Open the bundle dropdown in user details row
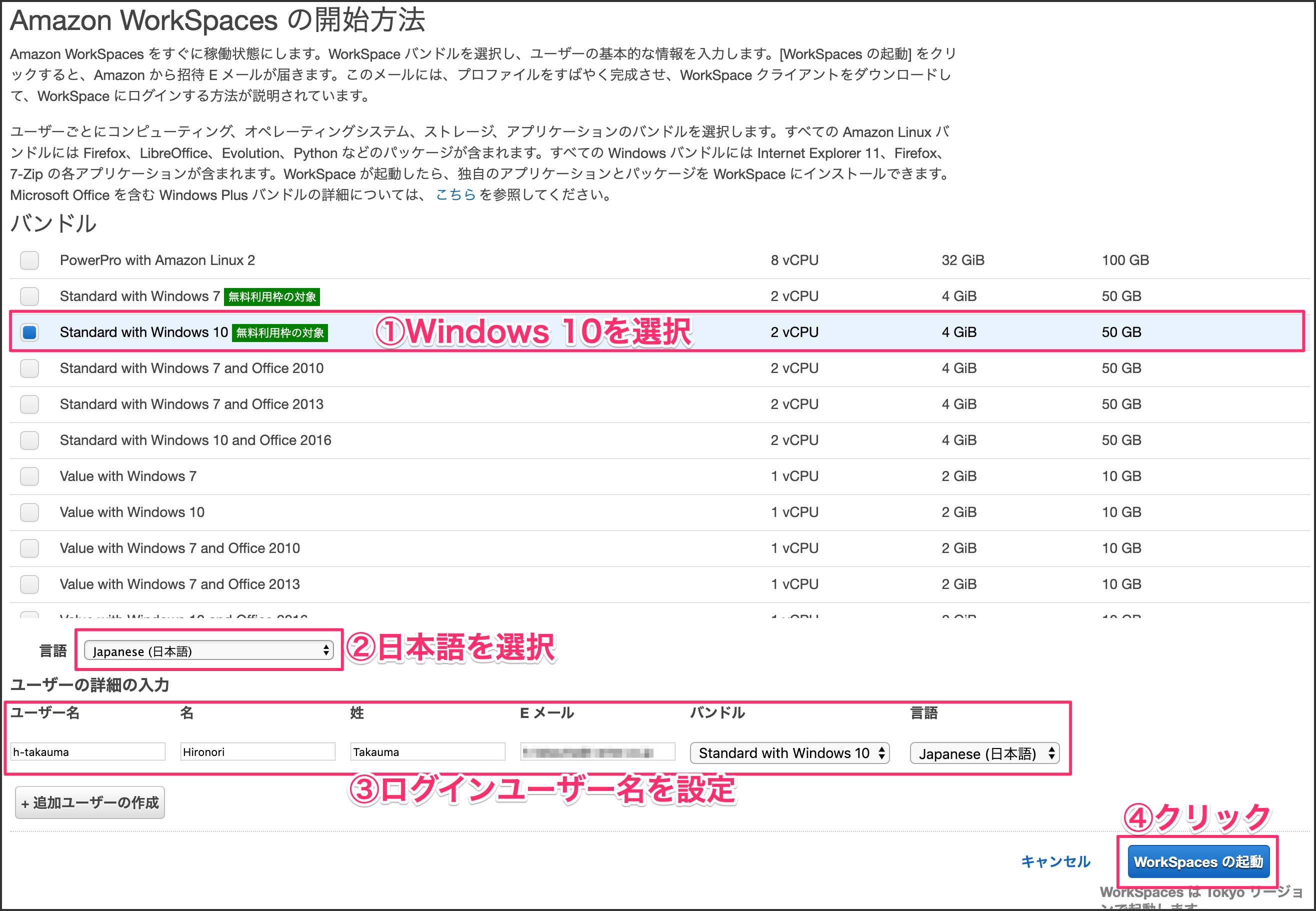 click(790, 753)
